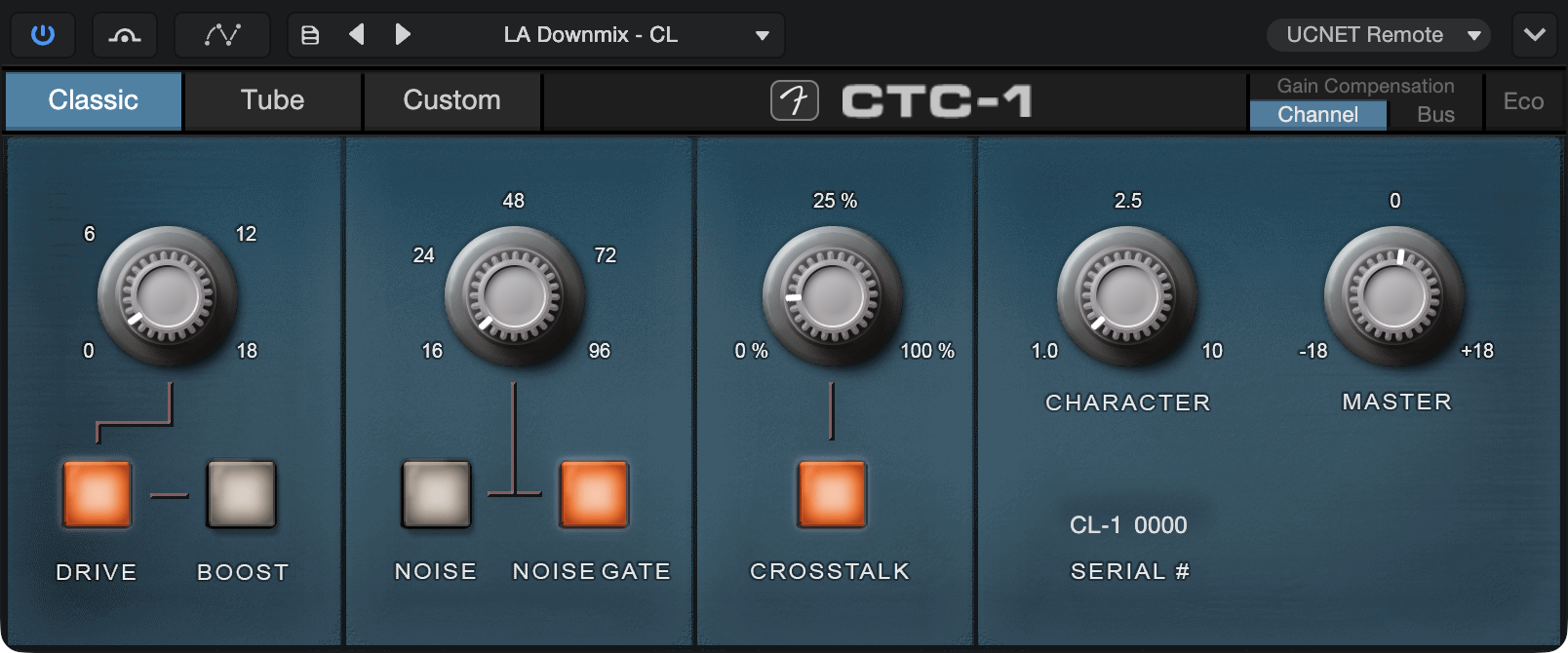This screenshot has width=1568, height=653.
Task: Switch to the Custom console tab
Action: click(452, 100)
